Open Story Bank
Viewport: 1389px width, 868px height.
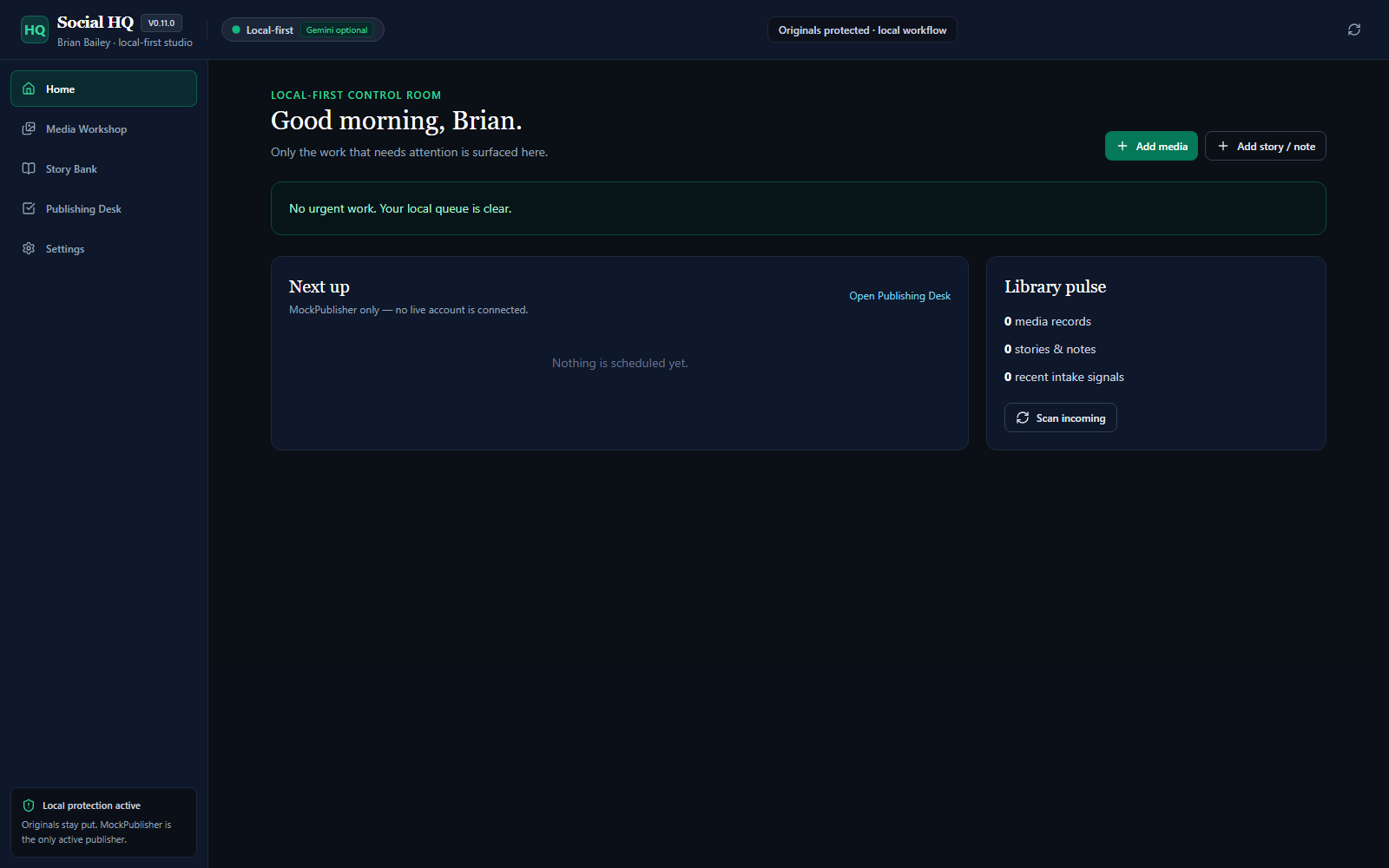(103, 168)
